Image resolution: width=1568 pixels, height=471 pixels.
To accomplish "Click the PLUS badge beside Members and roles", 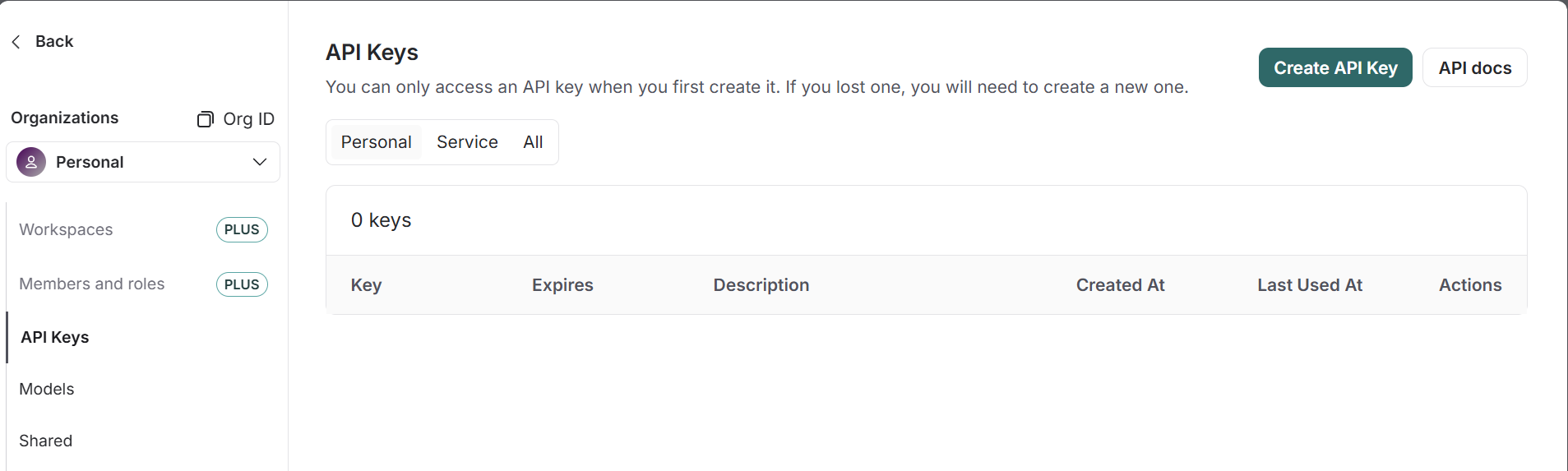I will click(242, 284).
